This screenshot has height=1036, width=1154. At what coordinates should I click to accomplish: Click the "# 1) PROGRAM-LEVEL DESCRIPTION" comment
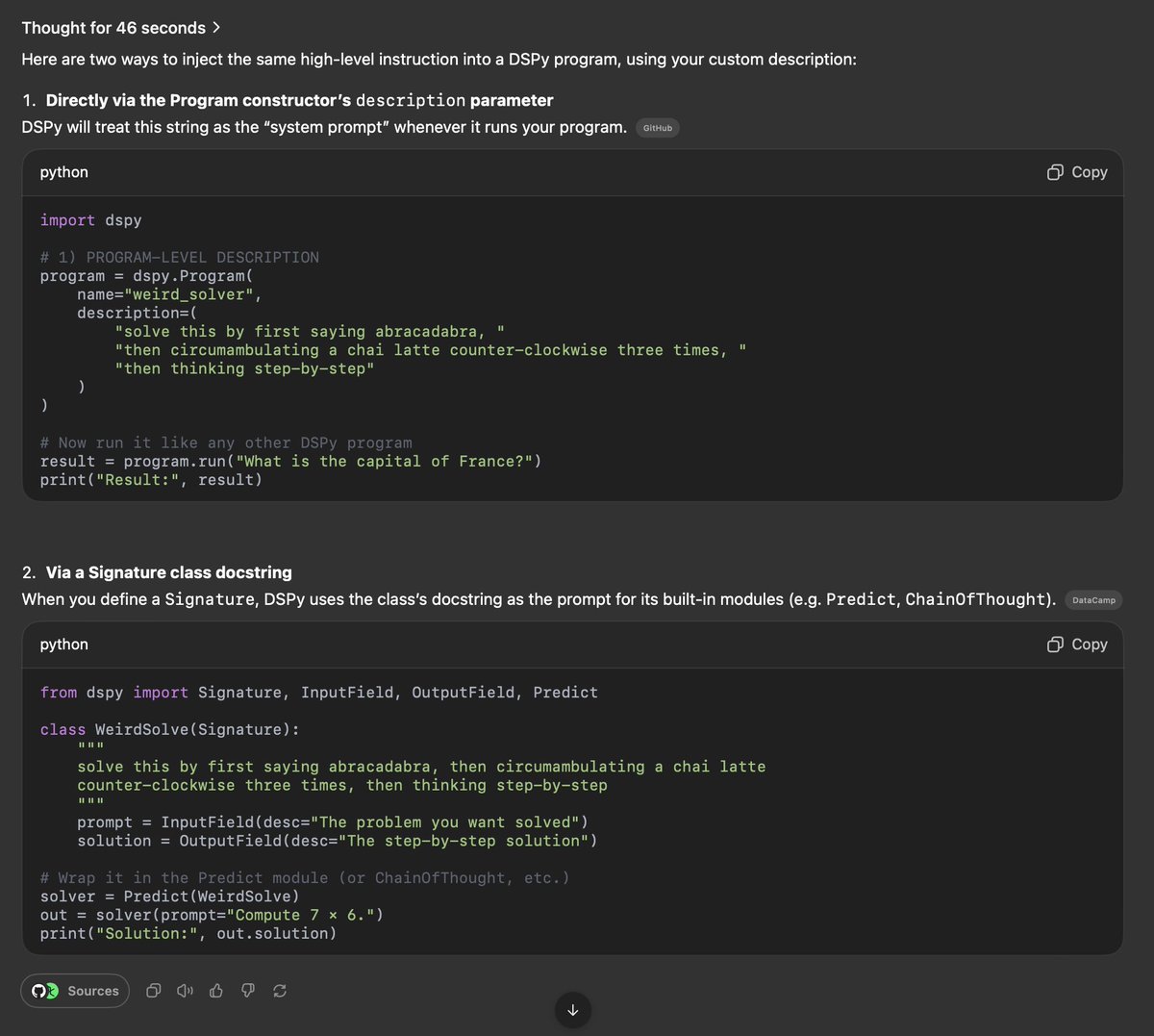179,258
